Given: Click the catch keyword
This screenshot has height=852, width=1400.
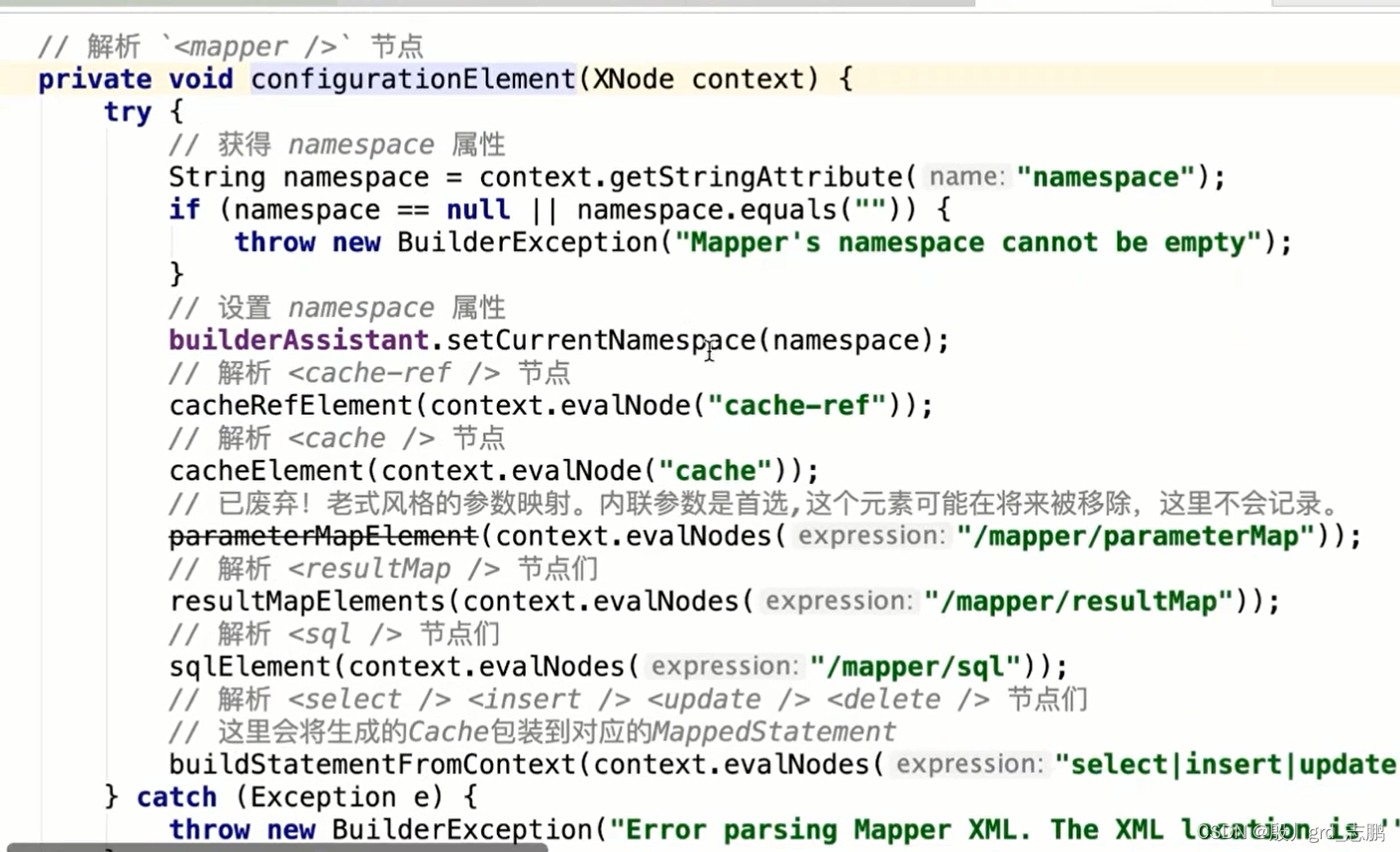Looking at the screenshot, I should coord(176,798).
